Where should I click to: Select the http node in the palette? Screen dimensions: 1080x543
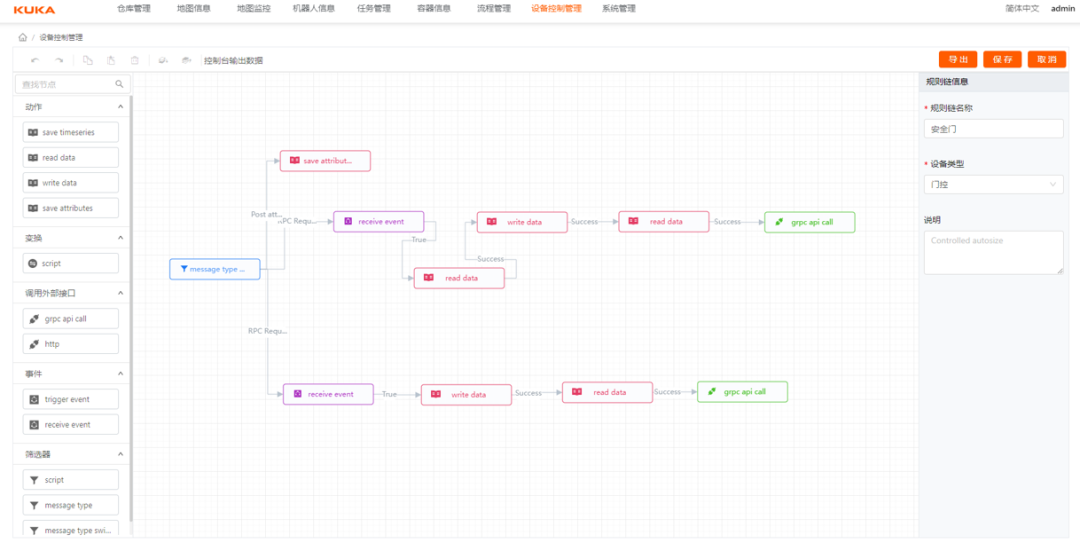click(x=70, y=344)
